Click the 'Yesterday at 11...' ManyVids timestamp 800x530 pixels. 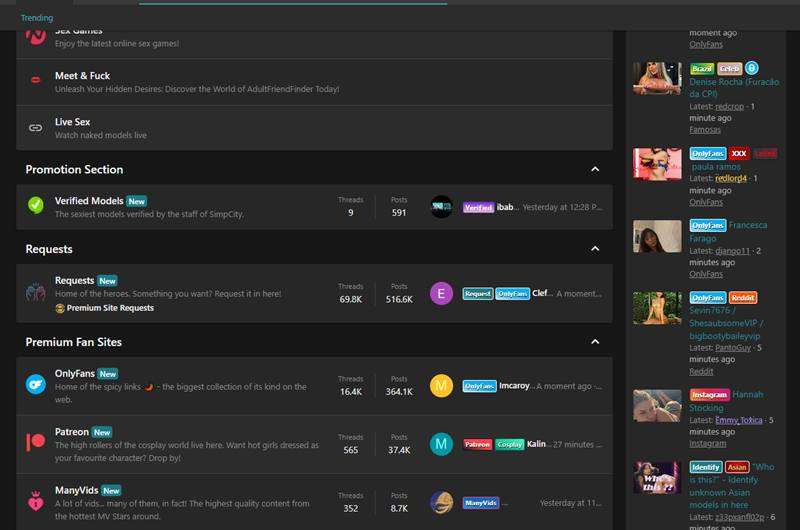(x=570, y=503)
